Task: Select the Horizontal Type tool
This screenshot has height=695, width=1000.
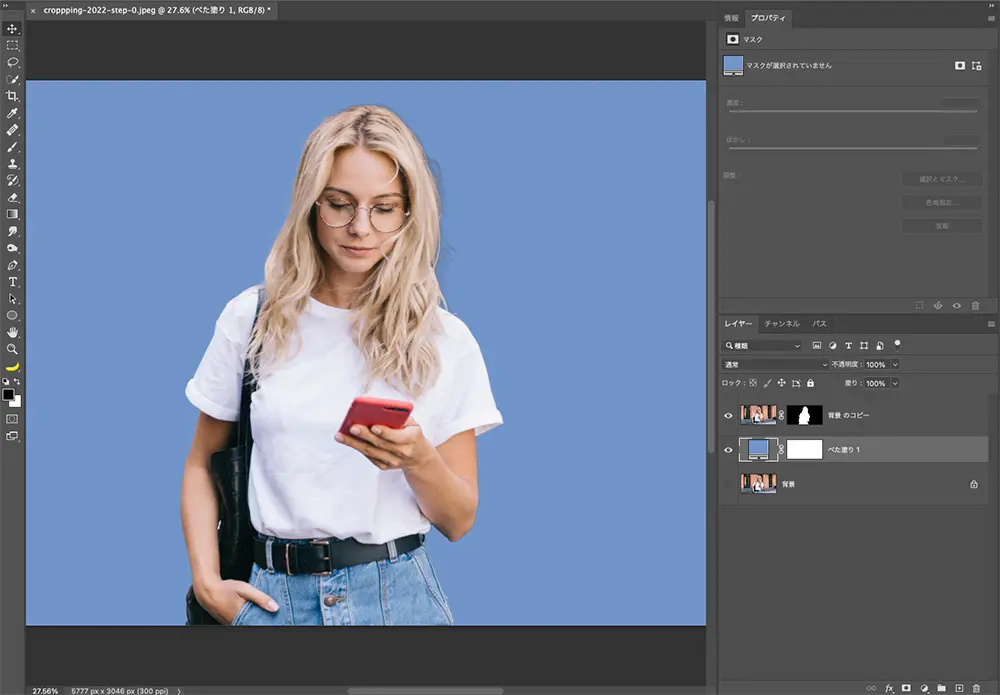Action: pos(12,282)
